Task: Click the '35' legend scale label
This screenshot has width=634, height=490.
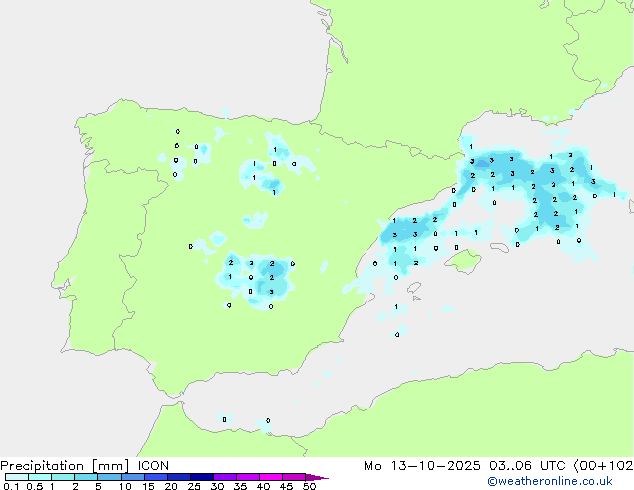Action: click(241, 486)
